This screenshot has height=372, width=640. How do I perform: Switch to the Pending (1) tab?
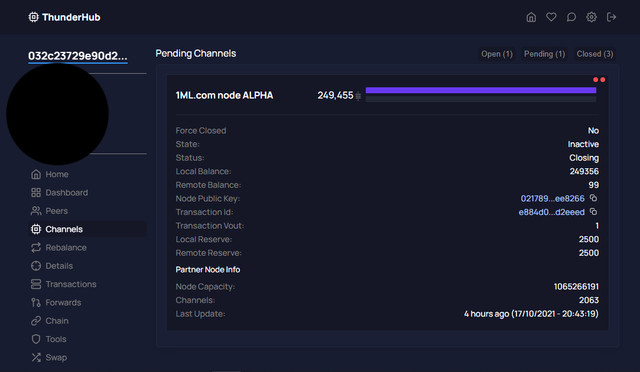click(544, 54)
